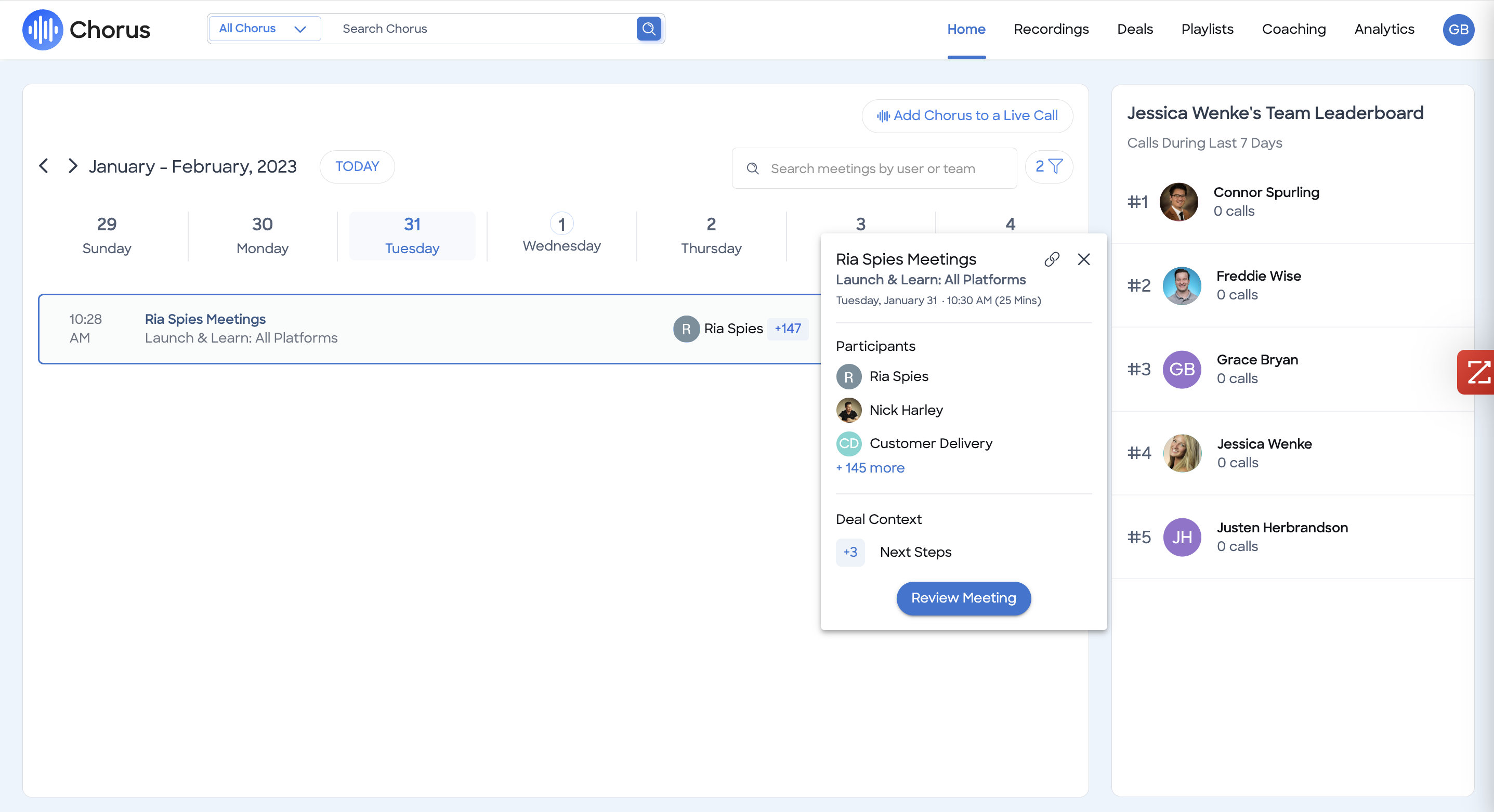This screenshot has height=812, width=1494.
Task: Copy the meeting link from the popup
Action: tap(1052, 259)
